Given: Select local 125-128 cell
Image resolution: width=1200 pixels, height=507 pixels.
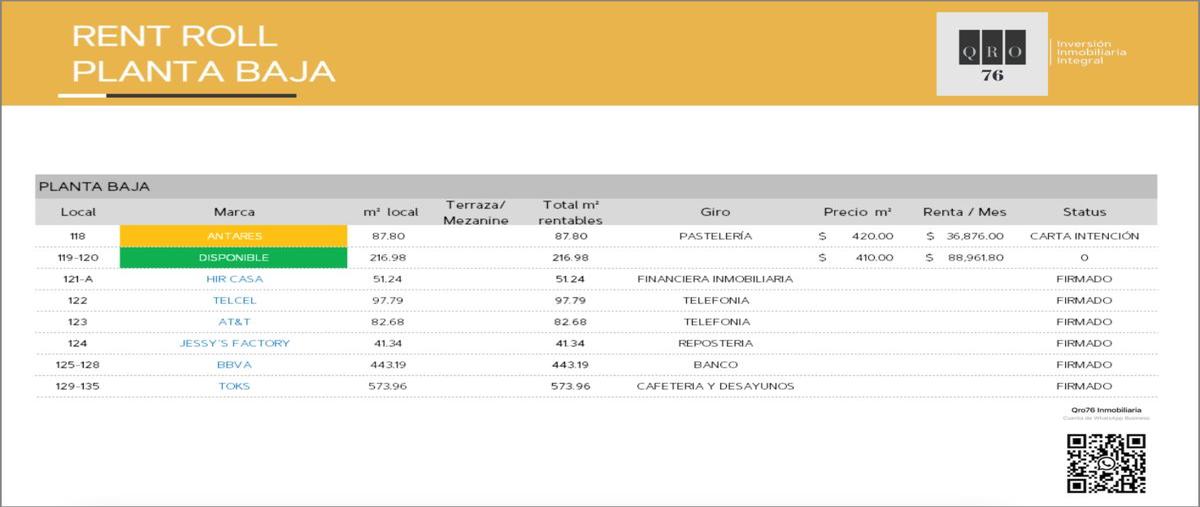Looking at the screenshot, I should [78, 365].
